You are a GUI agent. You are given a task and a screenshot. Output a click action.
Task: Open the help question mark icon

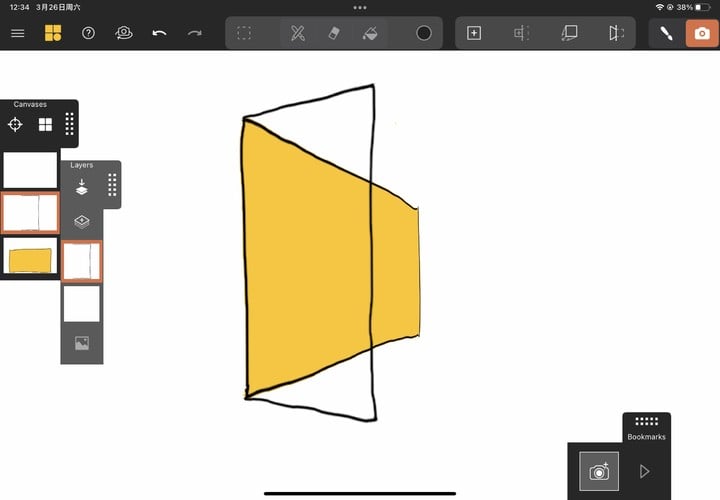point(88,33)
